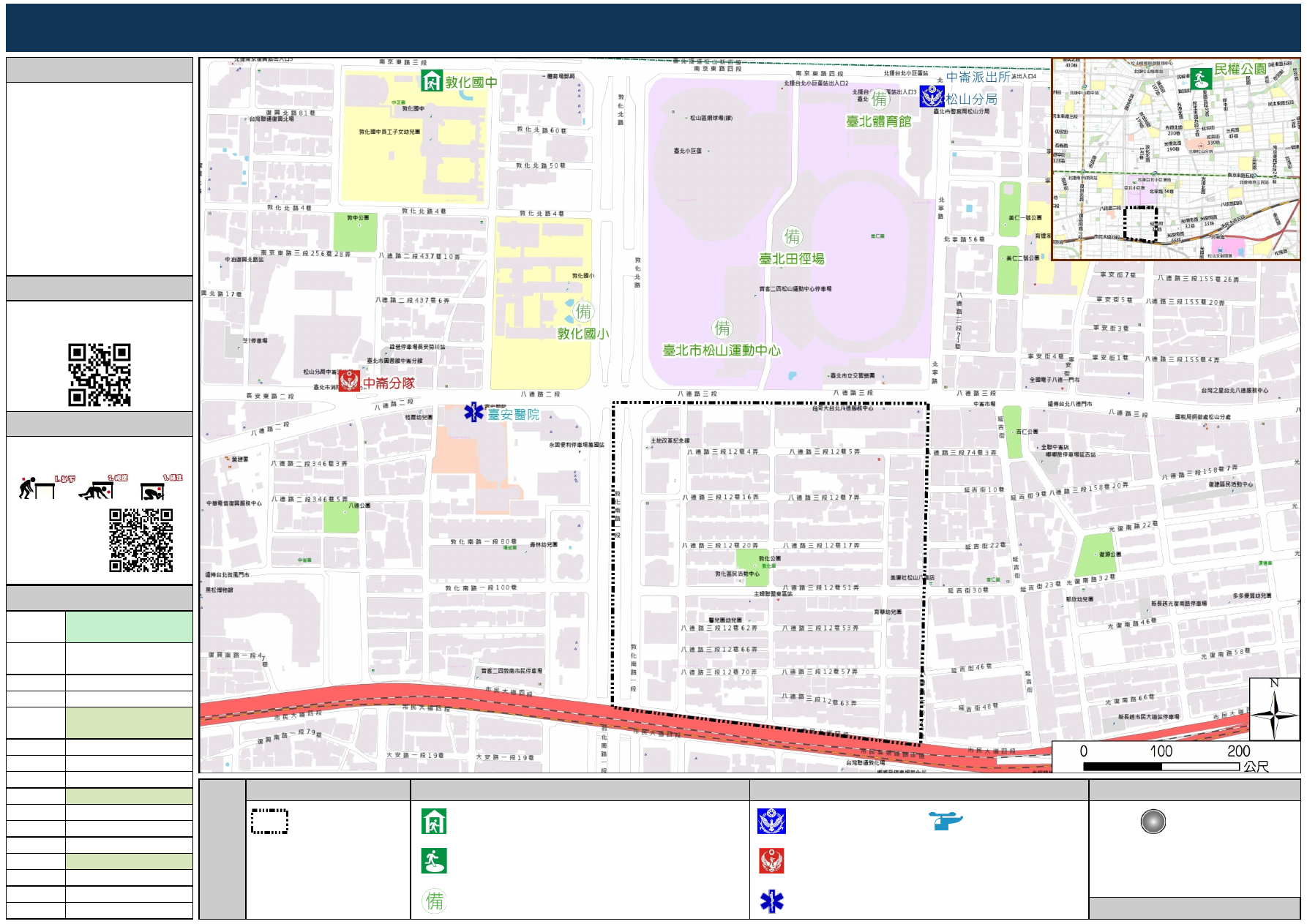Click the blue star of life in legend
The image size is (1307, 924).
[x=771, y=901]
